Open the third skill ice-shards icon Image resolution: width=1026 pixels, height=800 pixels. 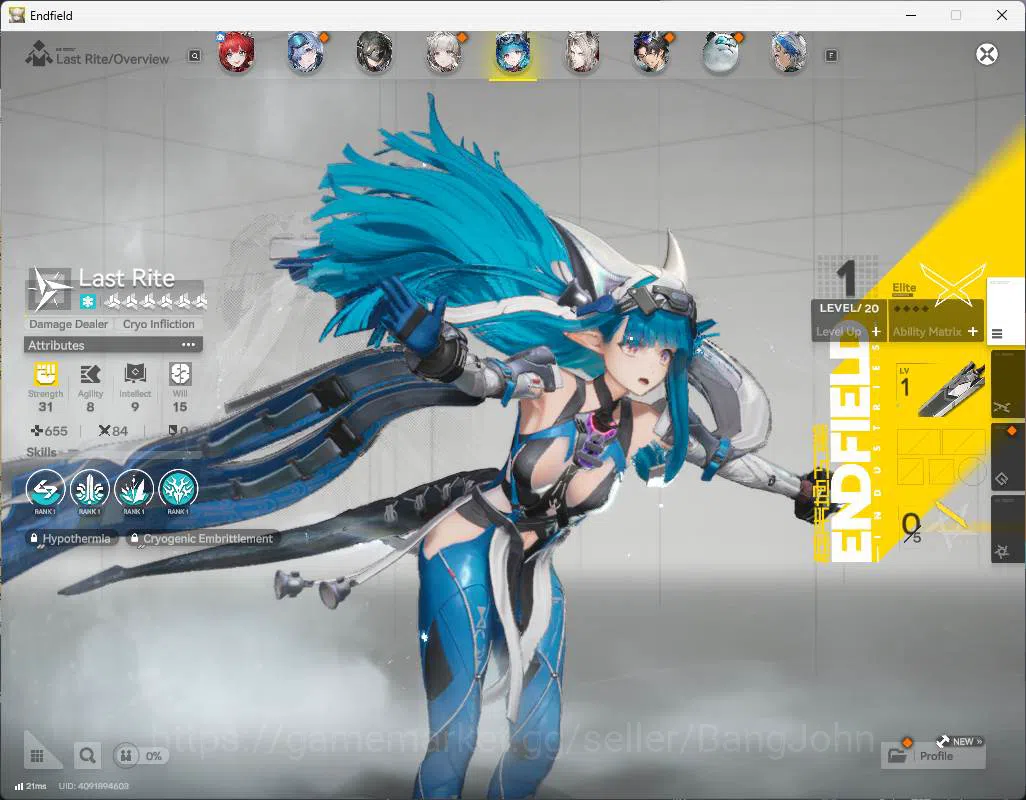(134, 489)
